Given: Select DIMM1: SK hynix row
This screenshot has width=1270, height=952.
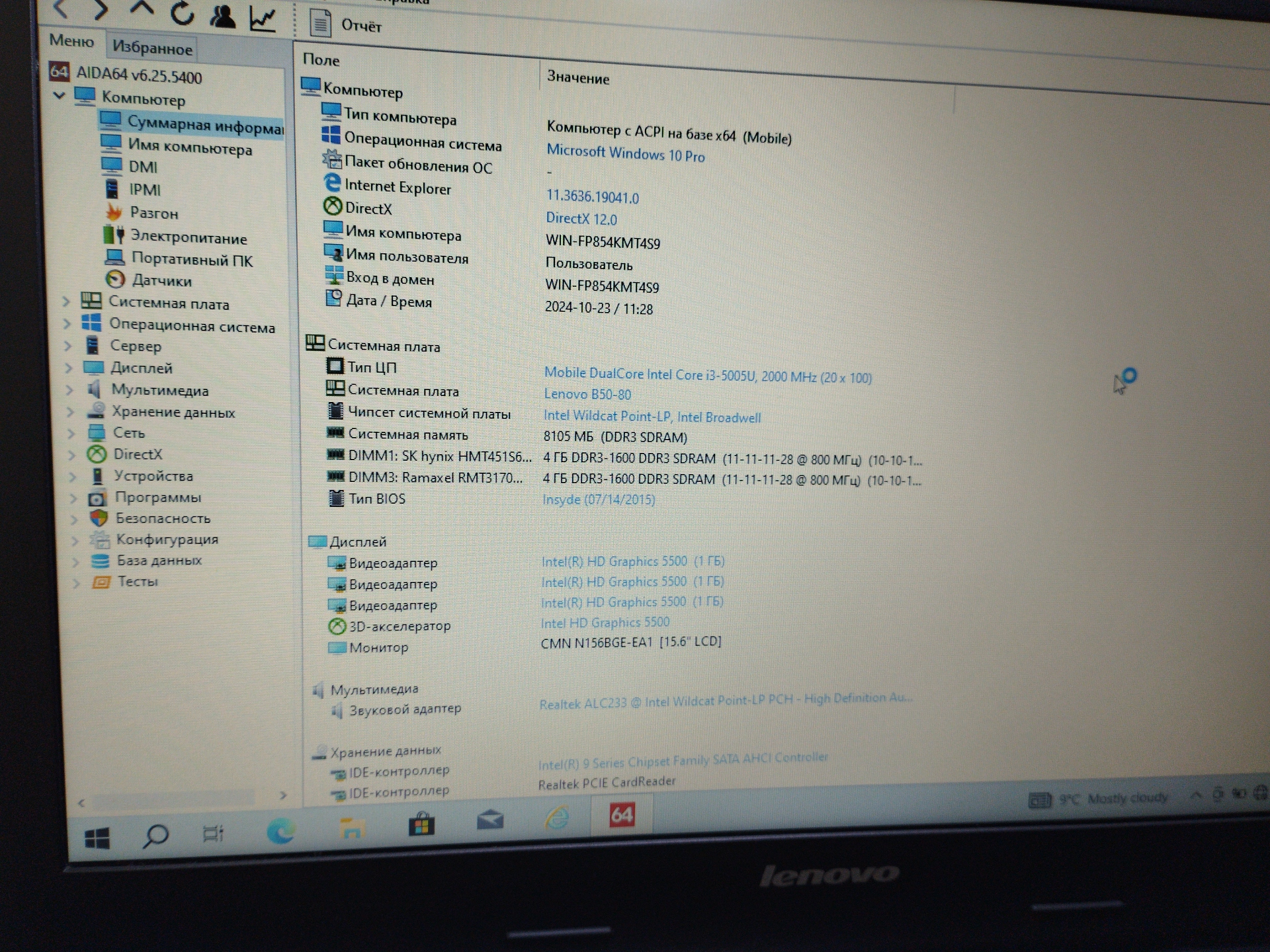Looking at the screenshot, I should [x=624, y=457].
